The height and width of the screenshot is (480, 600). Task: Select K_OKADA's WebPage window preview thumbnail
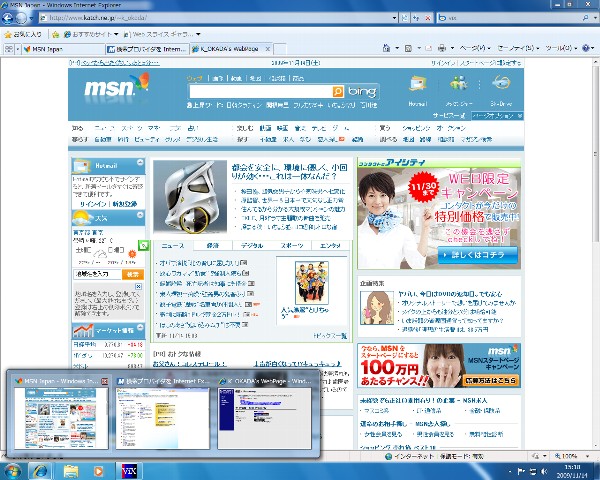pos(264,418)
